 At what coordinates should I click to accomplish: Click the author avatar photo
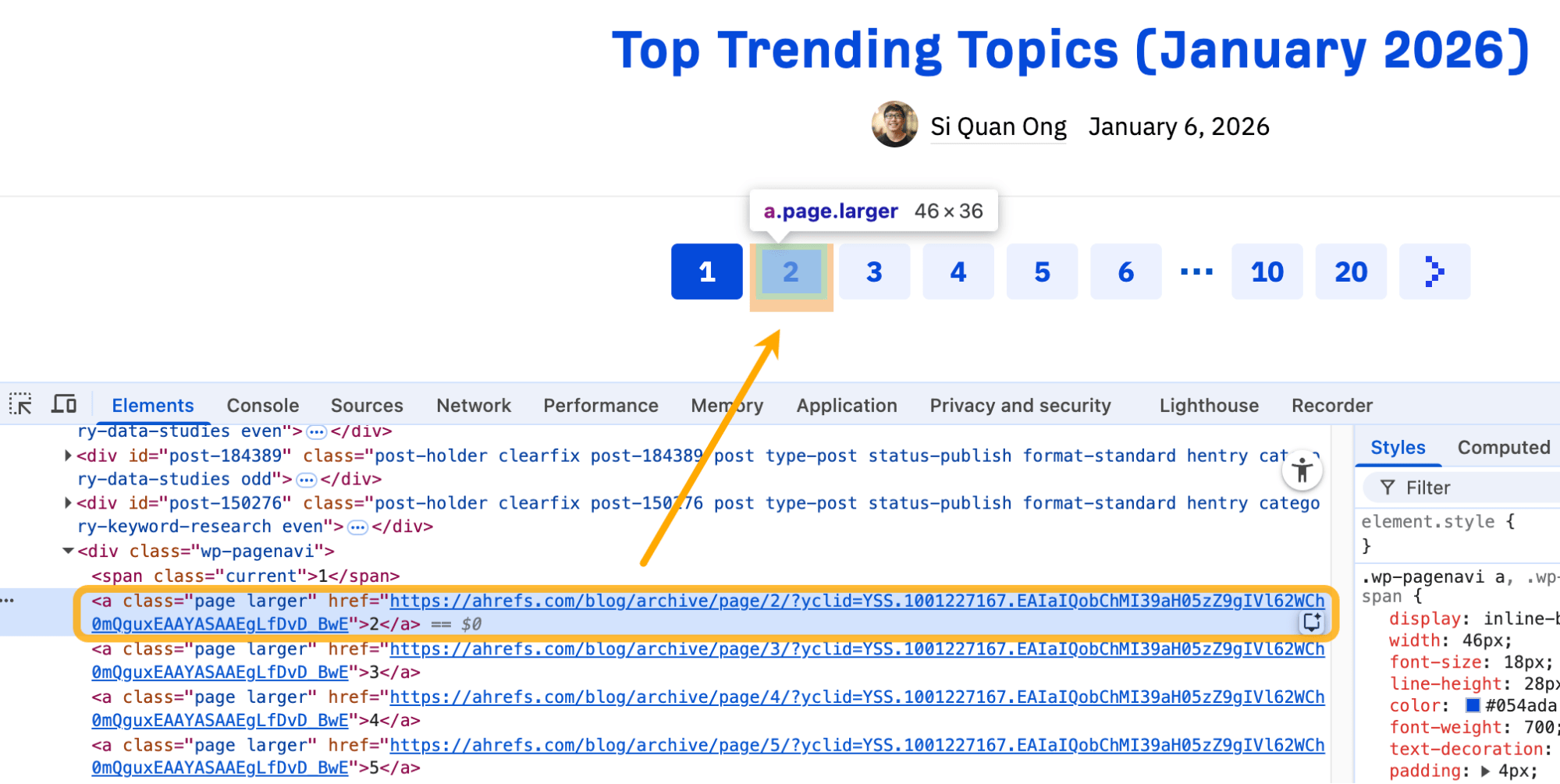[894, 125]
